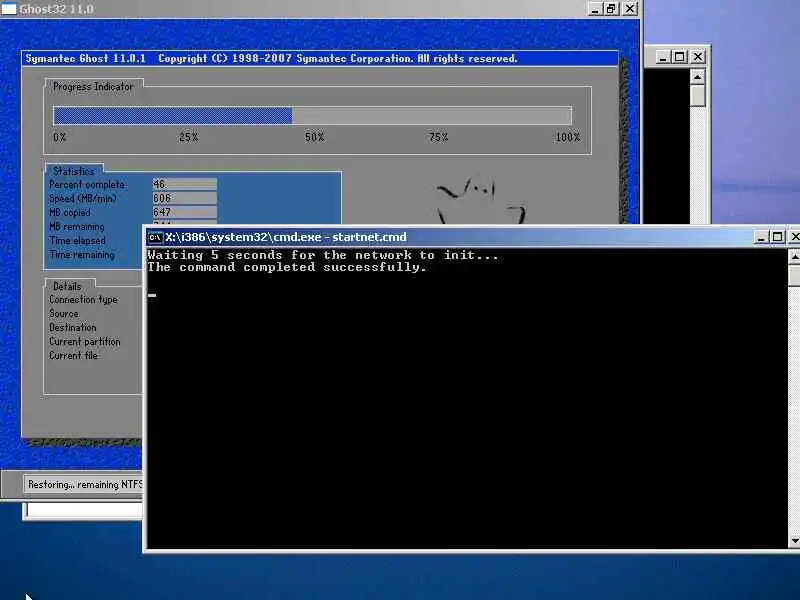The height and width of the screenshot is (600, 800).
Task: Click the 'Connection type' label
Action: point(83,299)
